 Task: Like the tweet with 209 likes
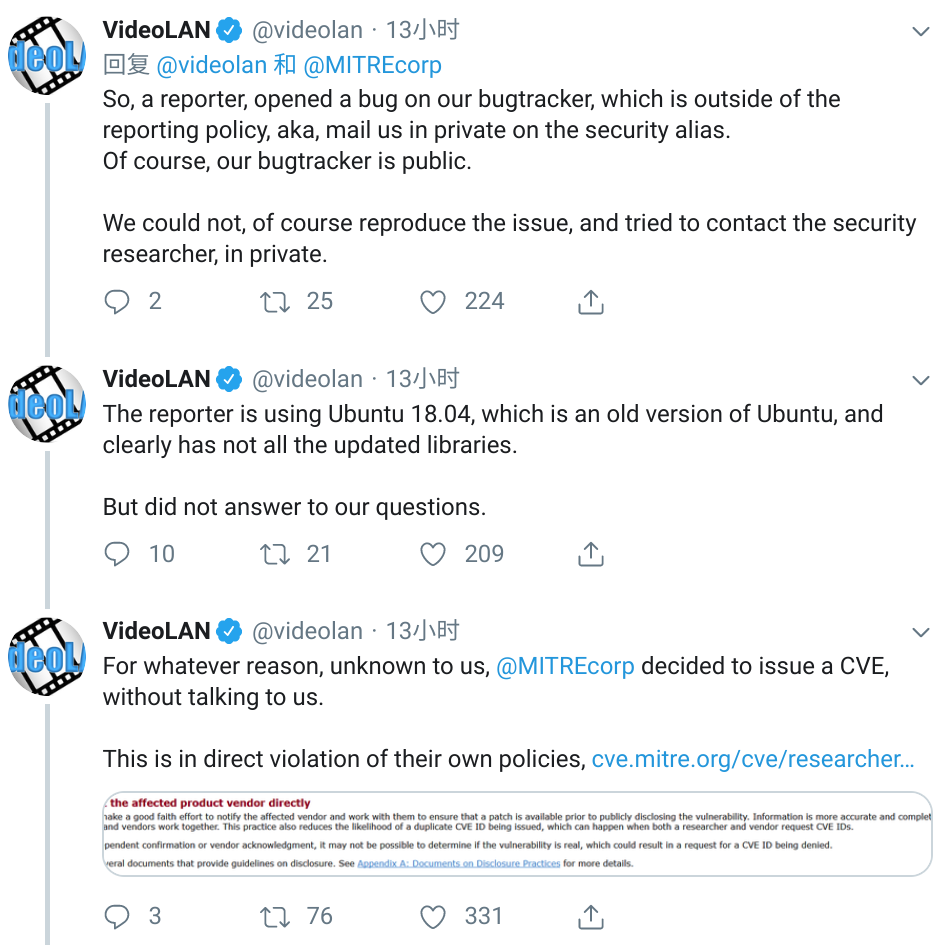433,554
